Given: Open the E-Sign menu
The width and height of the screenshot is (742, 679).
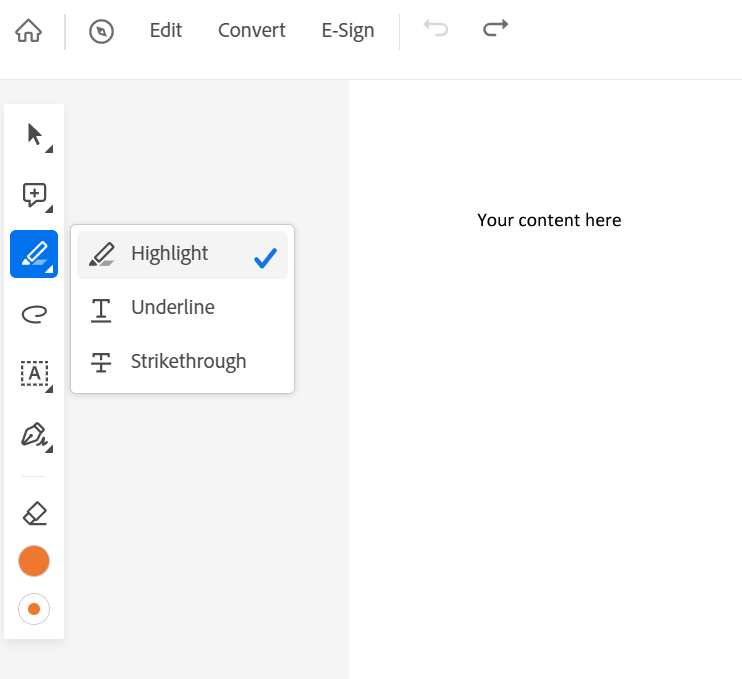Looking at the screenshot, I should point(347,31).
